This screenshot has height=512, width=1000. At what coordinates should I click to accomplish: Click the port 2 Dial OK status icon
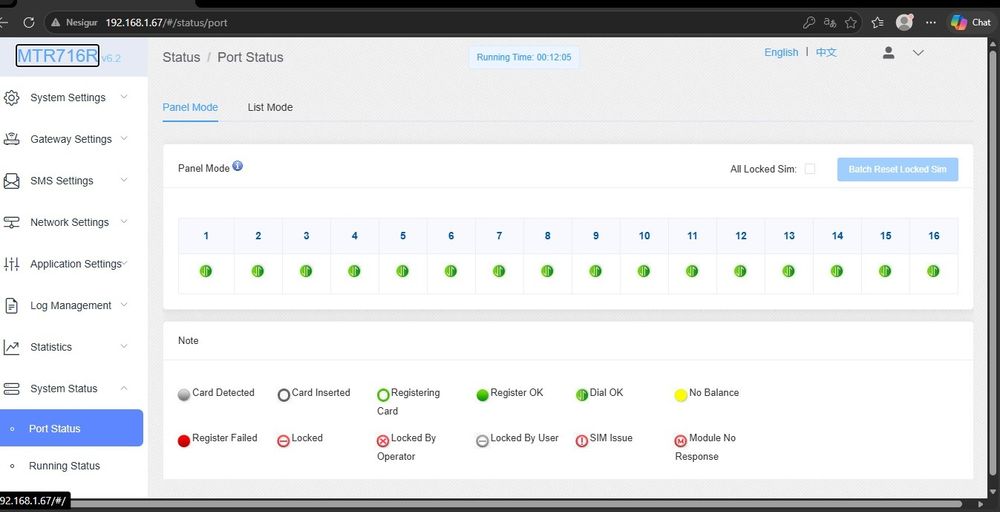258,271
